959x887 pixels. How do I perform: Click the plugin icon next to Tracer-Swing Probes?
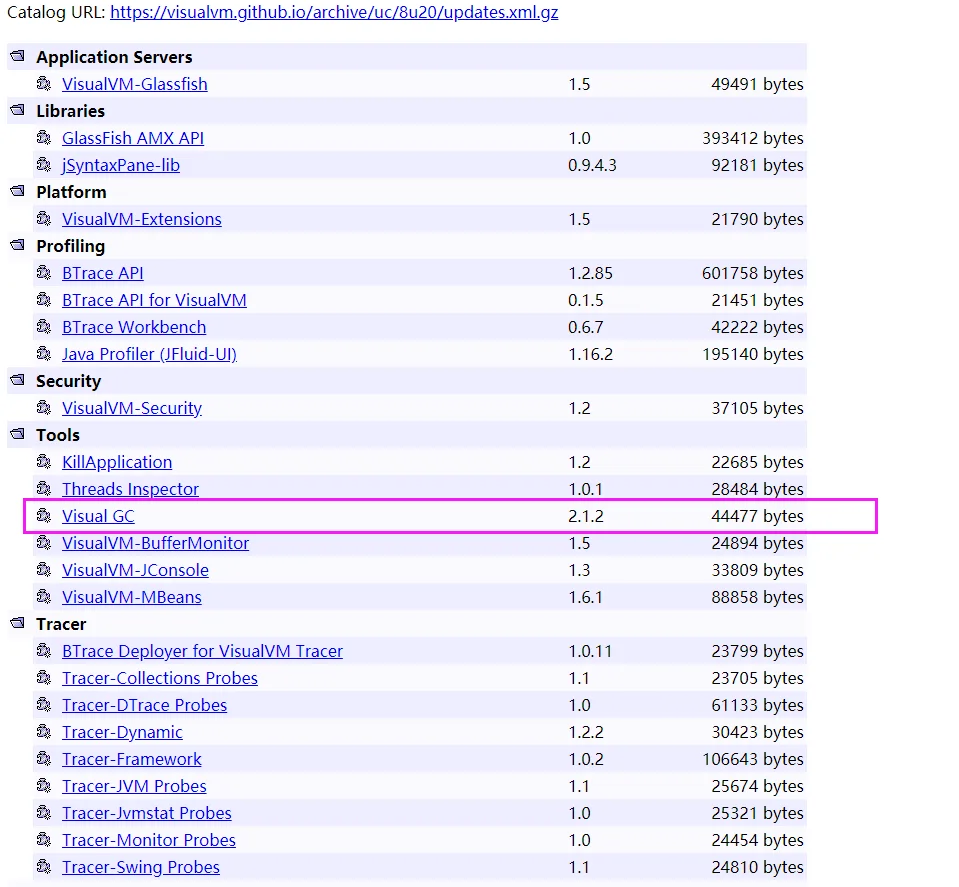tap(43, 866)
